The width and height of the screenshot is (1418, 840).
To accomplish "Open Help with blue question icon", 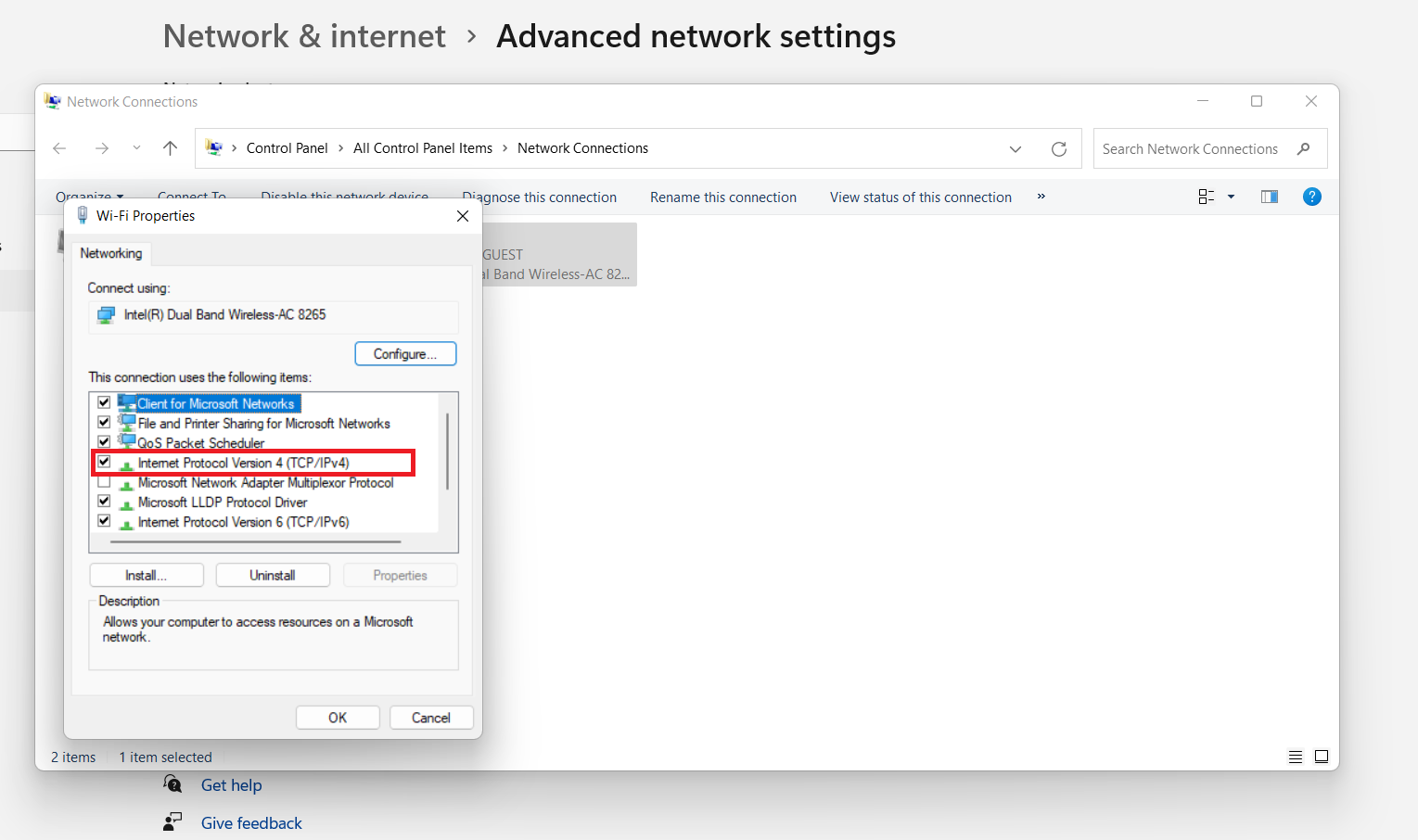I will pos(1312,197).
